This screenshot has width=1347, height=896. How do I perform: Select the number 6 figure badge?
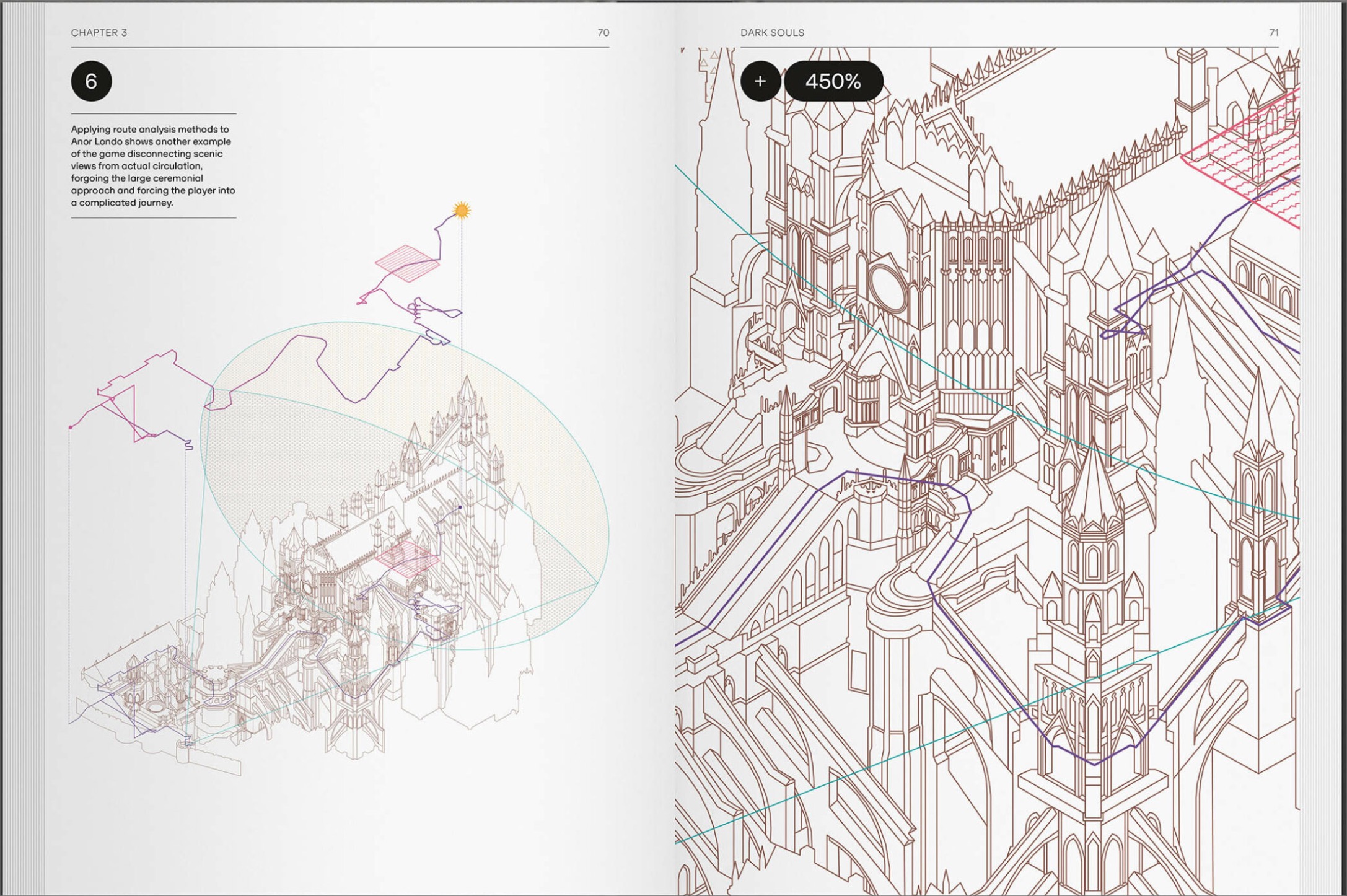(x=91, y=81)
